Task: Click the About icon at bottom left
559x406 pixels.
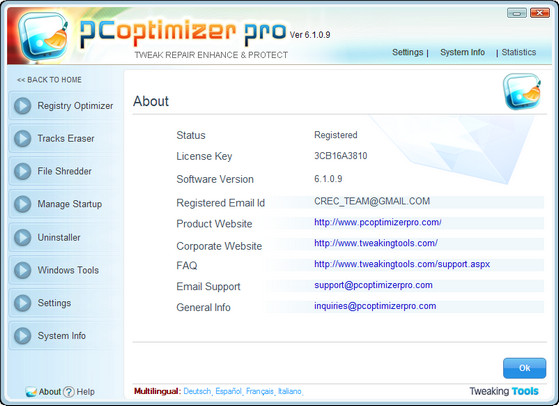Action: (31, 392)
